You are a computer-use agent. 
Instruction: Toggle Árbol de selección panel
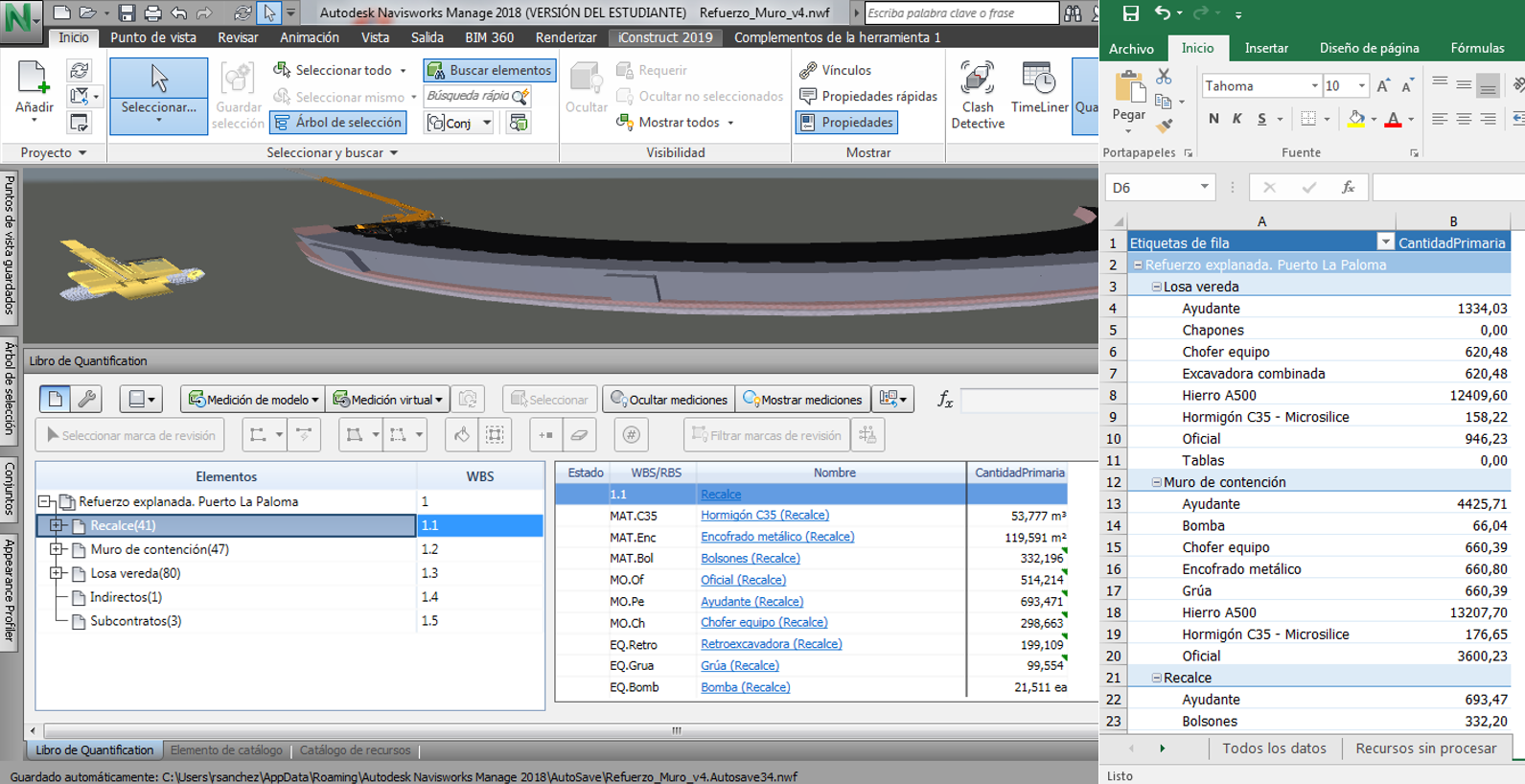point(337,123)
